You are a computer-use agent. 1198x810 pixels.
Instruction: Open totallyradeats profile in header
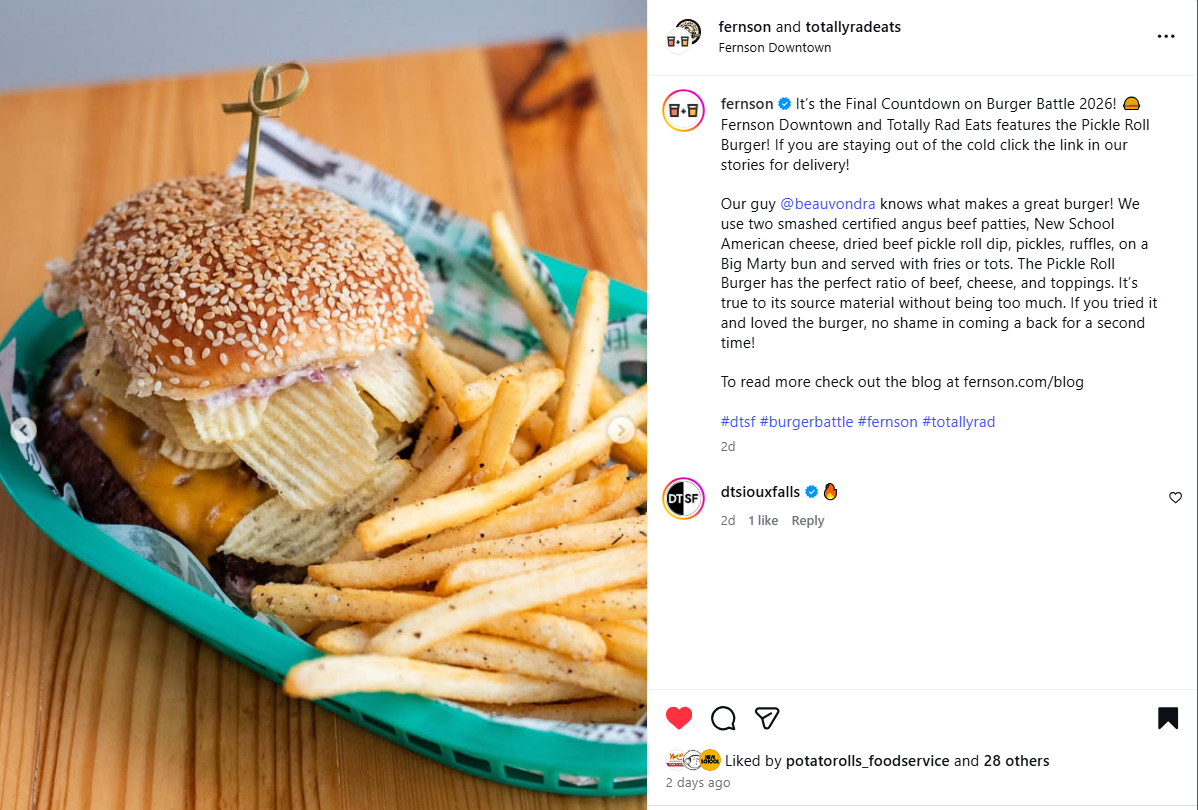point(853,27)
